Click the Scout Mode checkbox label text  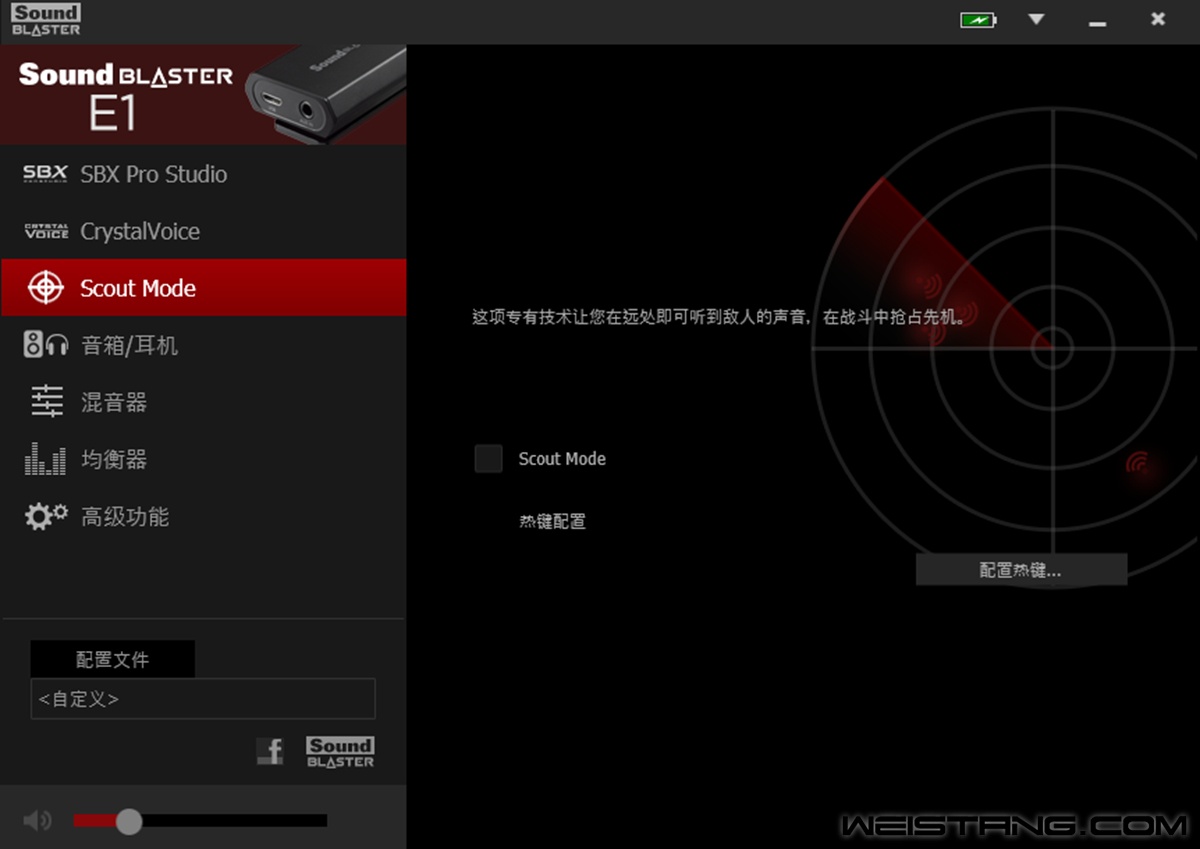[x=562, y=459]
